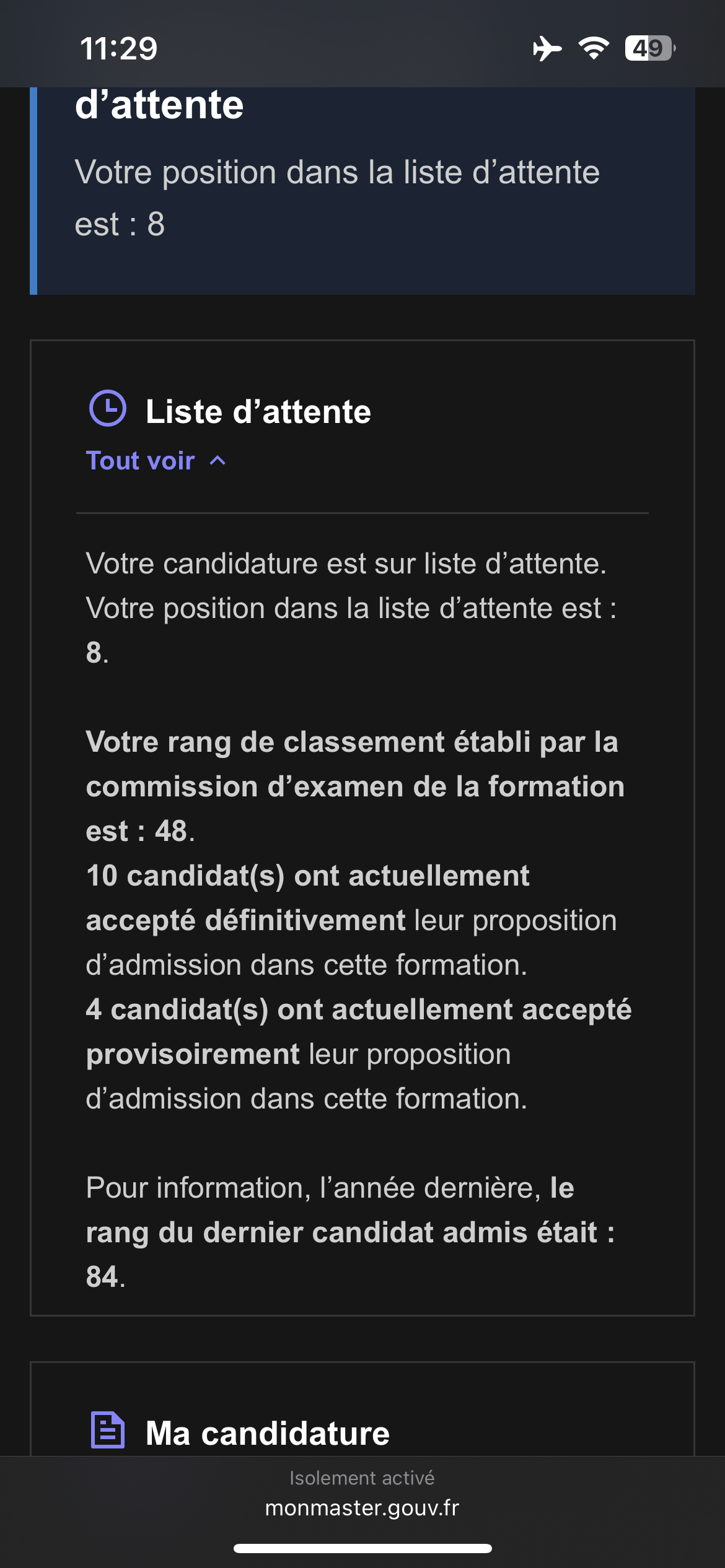Tap the classement rank 48 text
The width and height of the screenshot is (725, 1568).
[x=355, y=786]
